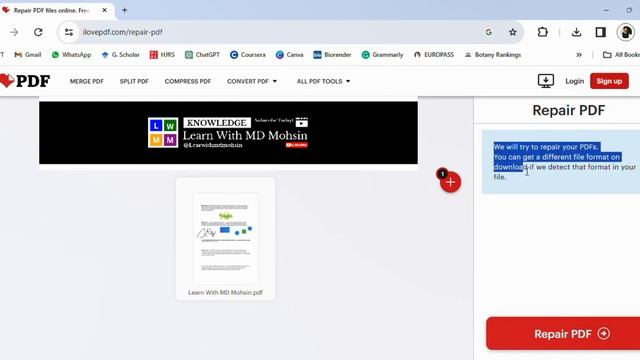The image size is (640, 360).
Task: Expand the CONVERT PDF dropdown
Action: point(252,81)
